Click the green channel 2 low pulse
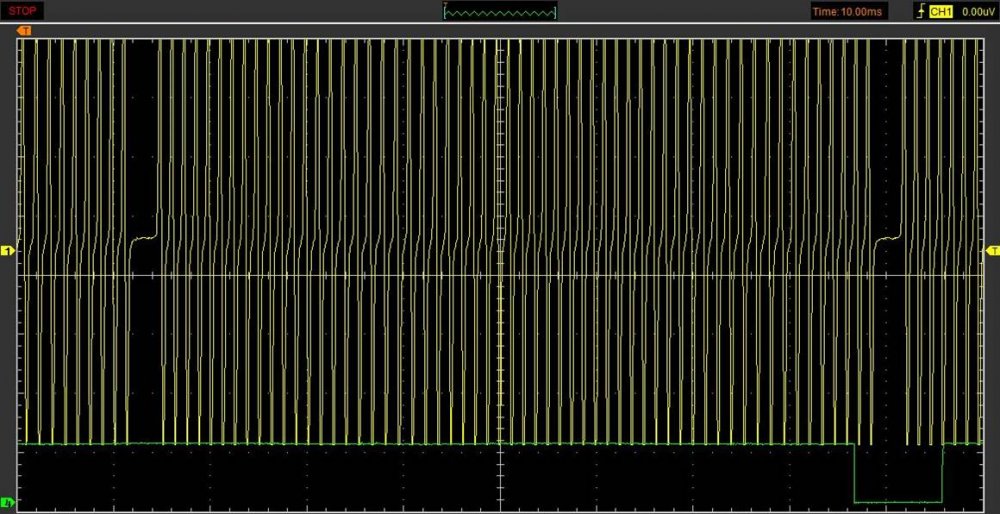The image size is (1000, 514). click(898, 501)
